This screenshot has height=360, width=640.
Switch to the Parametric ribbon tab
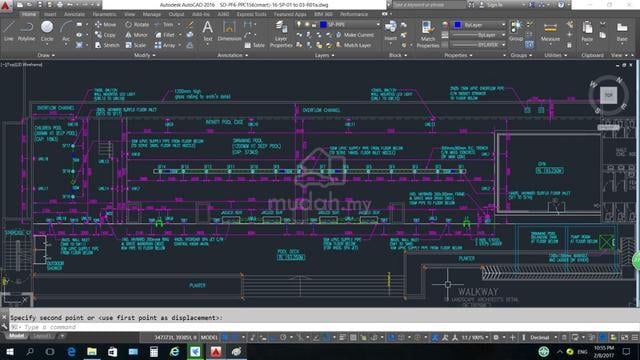coord(104,14)
